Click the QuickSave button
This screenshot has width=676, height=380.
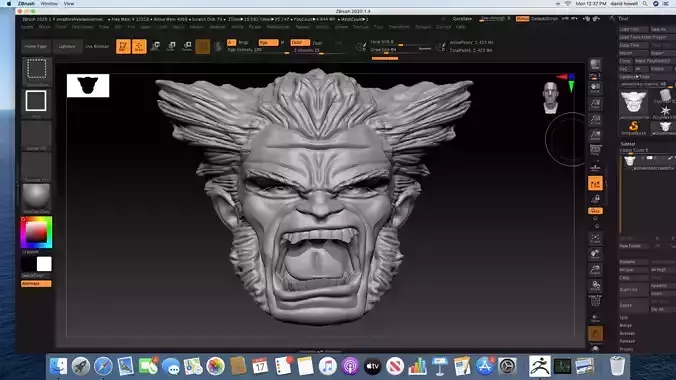(462, 19)
